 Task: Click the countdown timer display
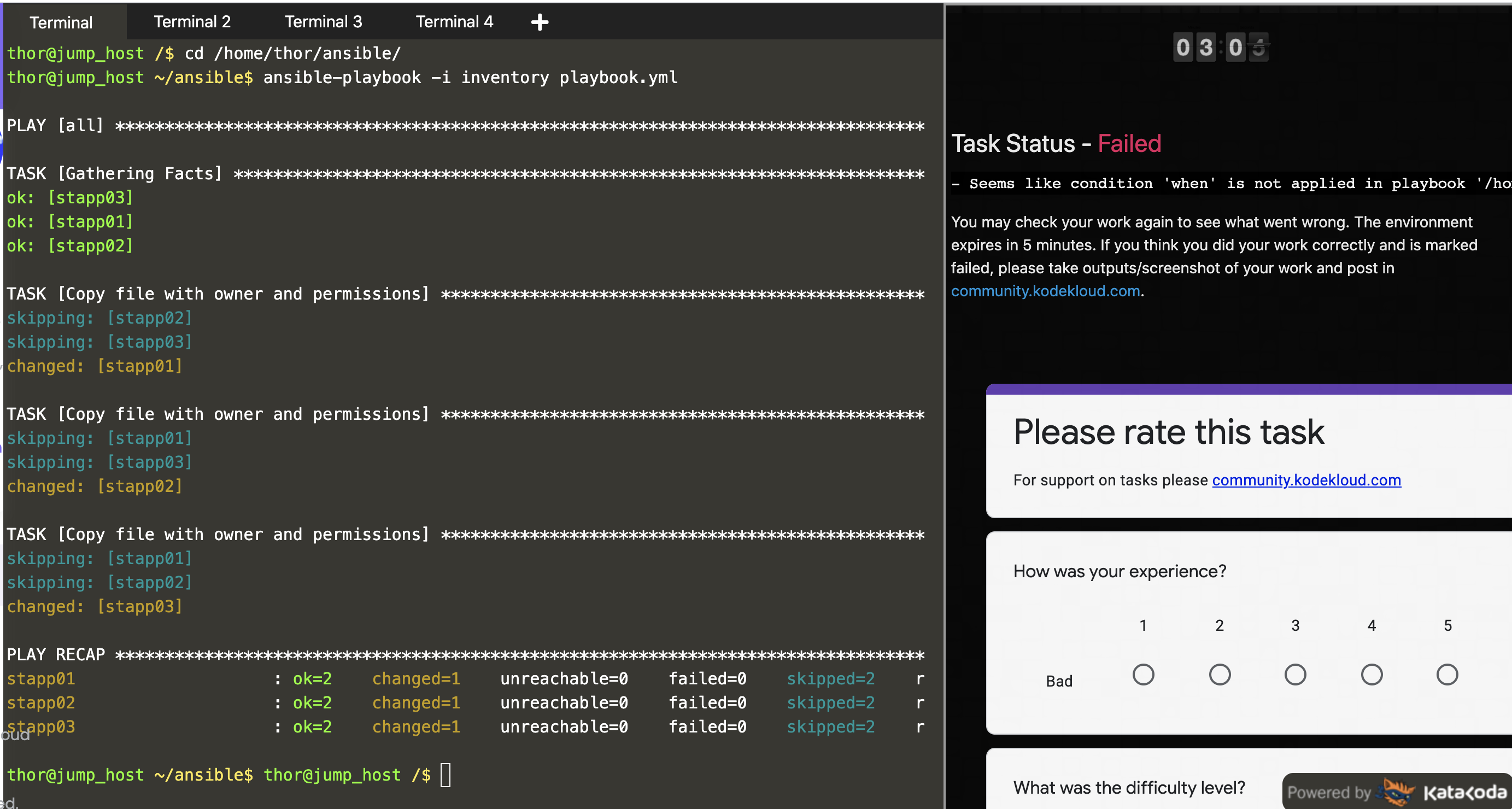1220,48
